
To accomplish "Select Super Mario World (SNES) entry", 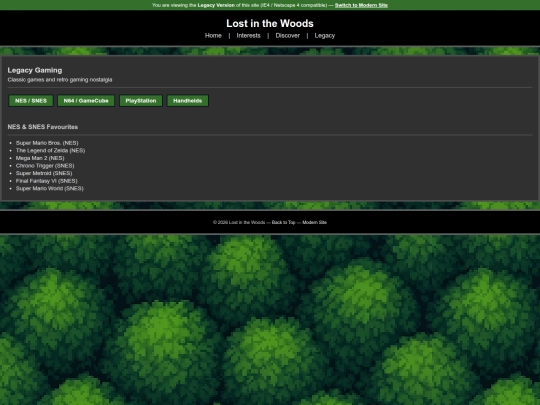I will [x=50, y=188].
